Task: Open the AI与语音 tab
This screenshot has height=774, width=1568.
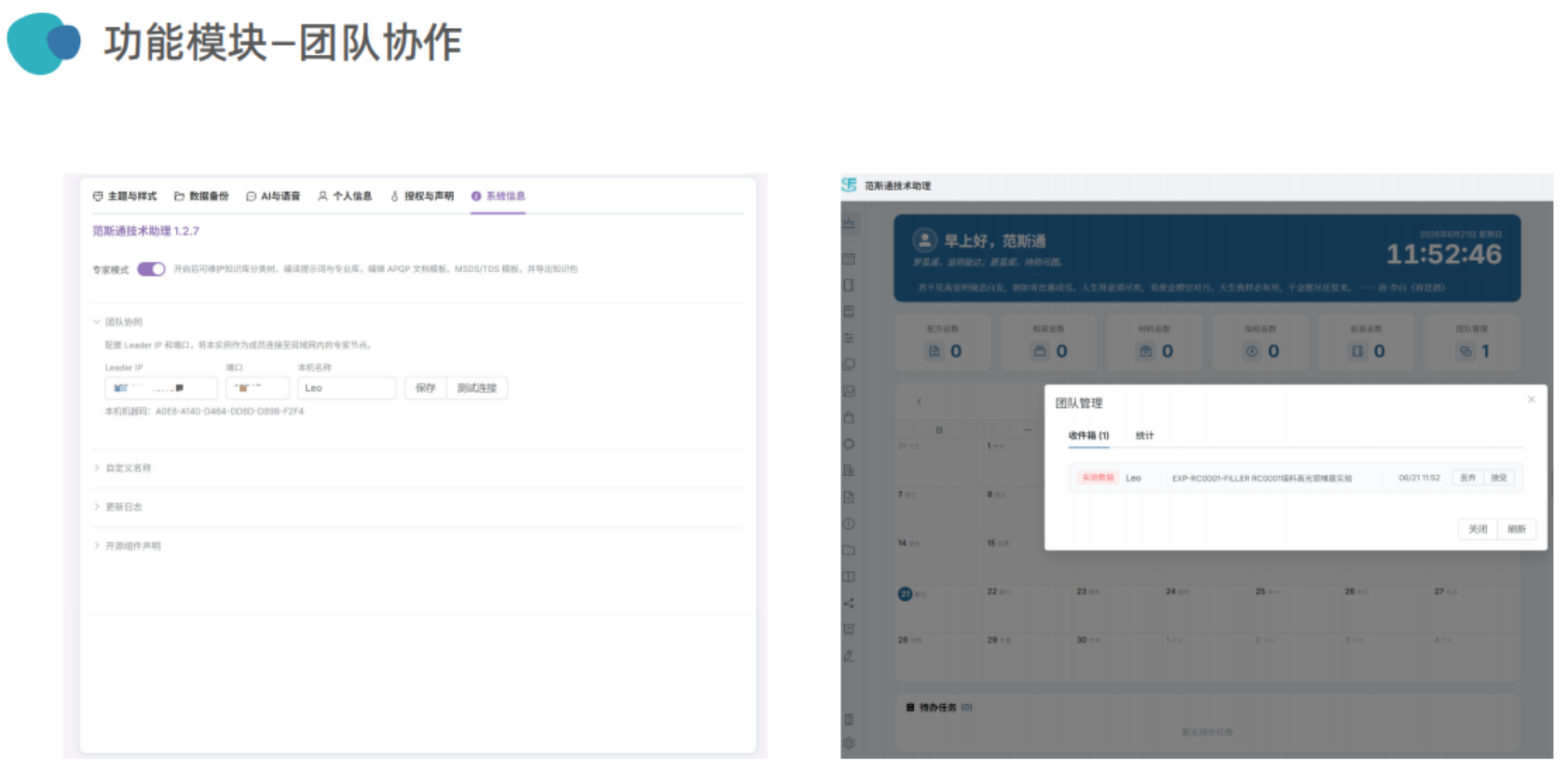Action: coord(273,197)
